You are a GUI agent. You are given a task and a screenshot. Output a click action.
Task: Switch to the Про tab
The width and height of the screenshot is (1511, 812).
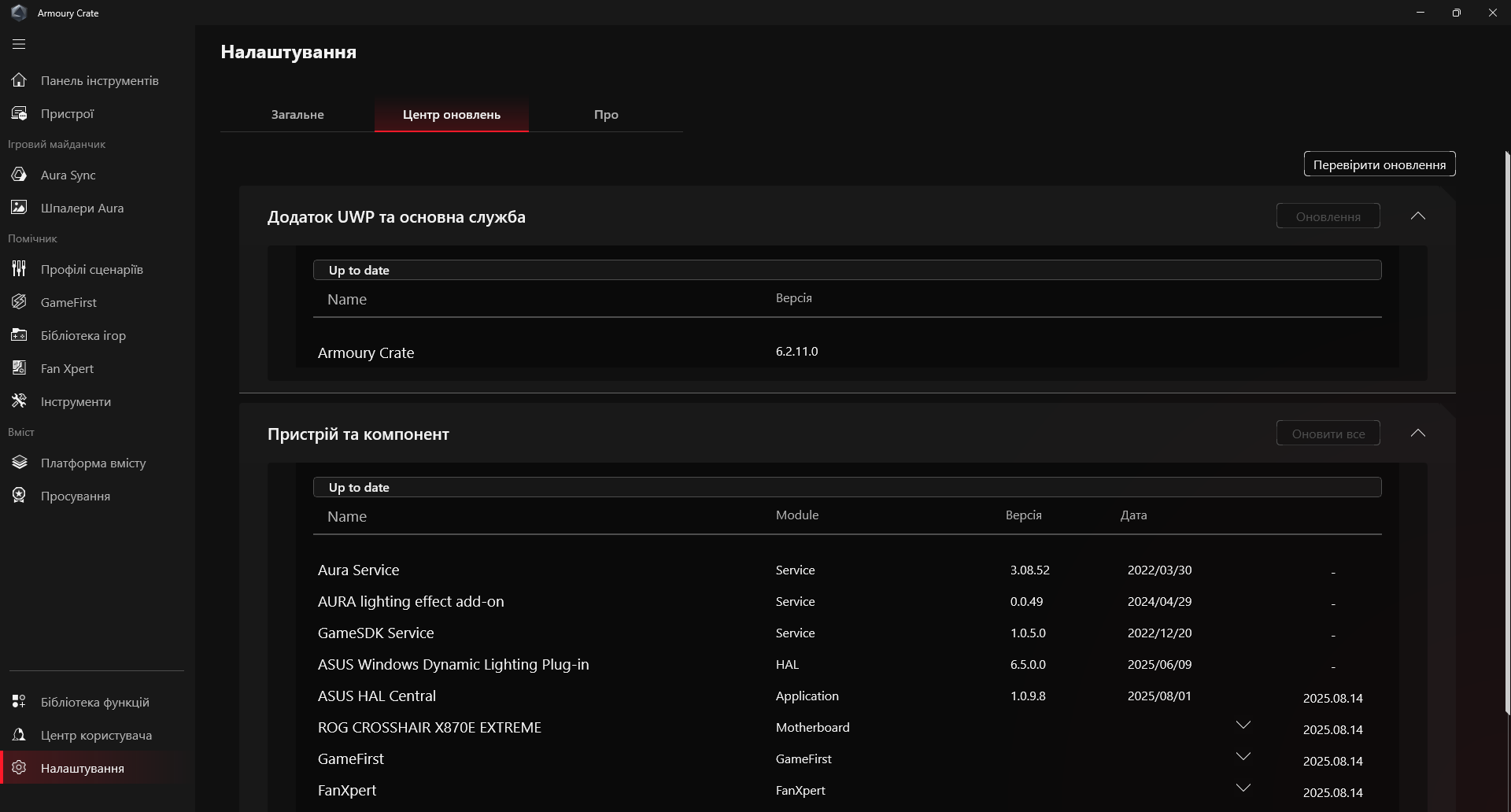606,115
